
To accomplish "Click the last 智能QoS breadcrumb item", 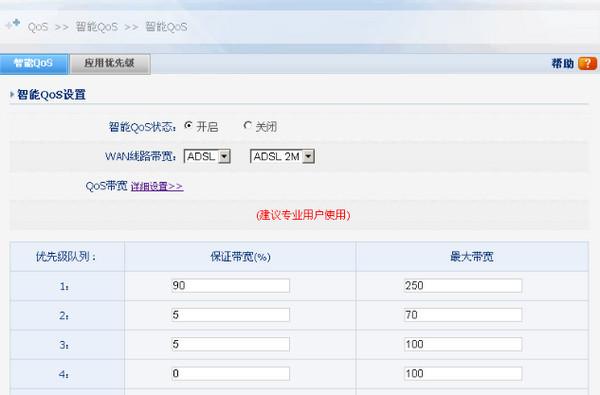I will pos(166,27).
